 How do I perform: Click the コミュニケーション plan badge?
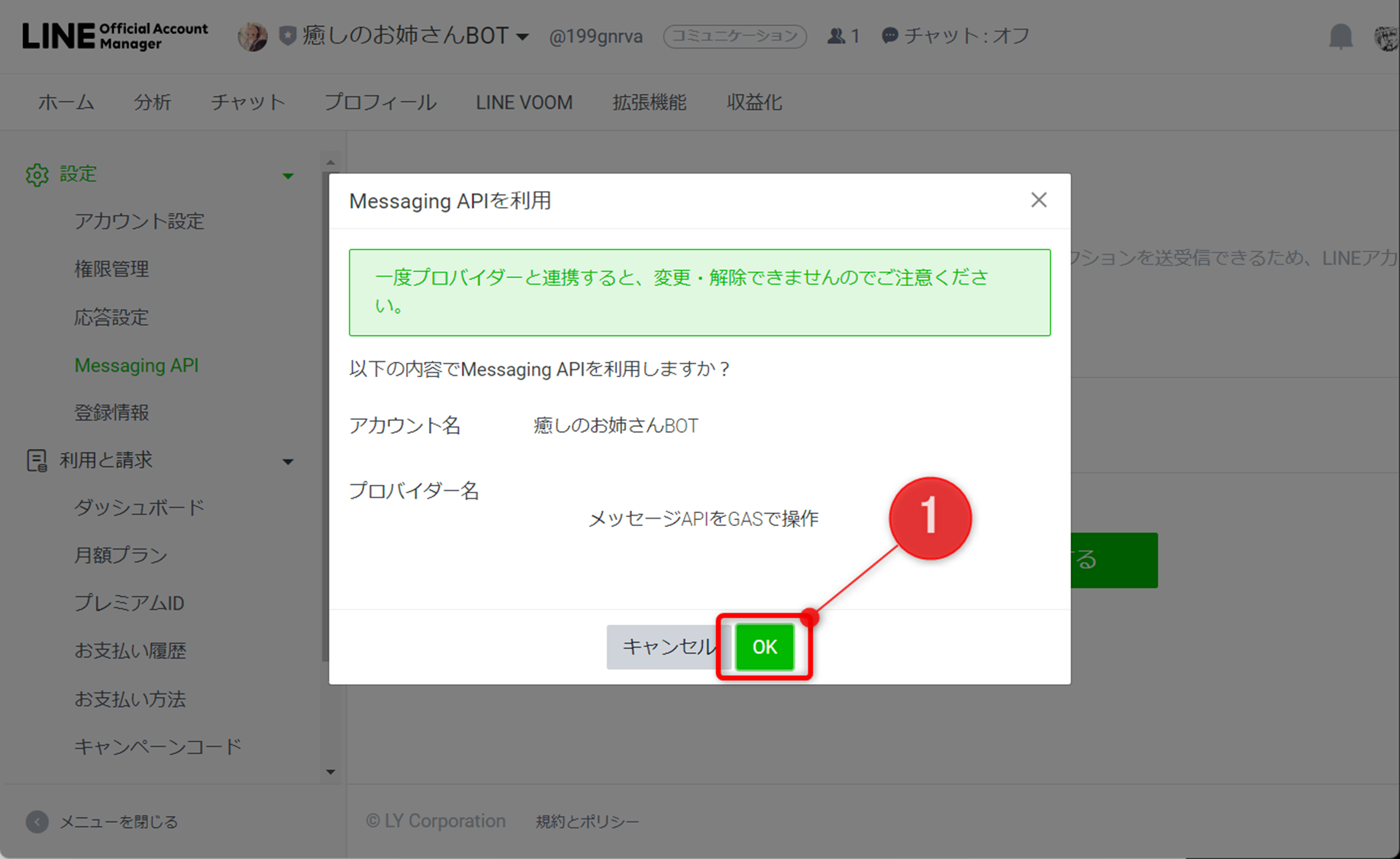[x=734, y=36]
